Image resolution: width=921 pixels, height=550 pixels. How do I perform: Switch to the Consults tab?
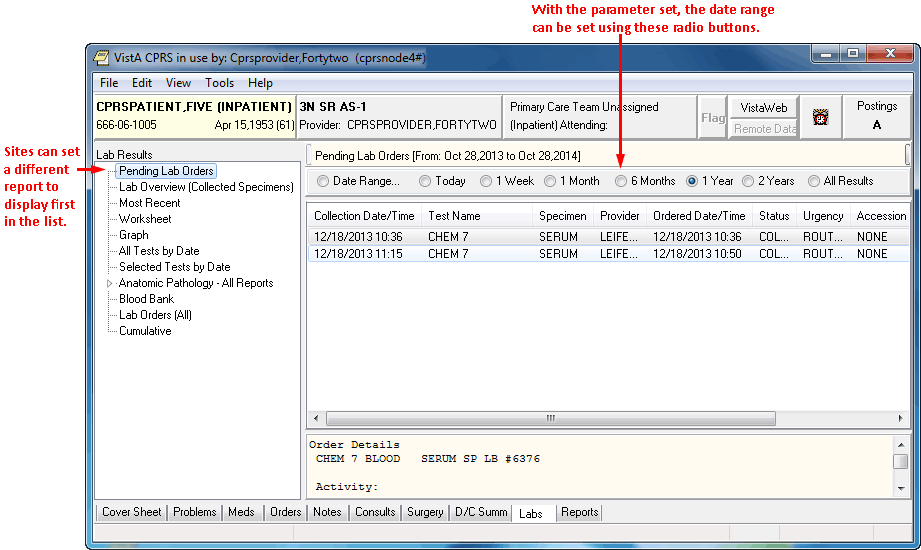point(375,512)
